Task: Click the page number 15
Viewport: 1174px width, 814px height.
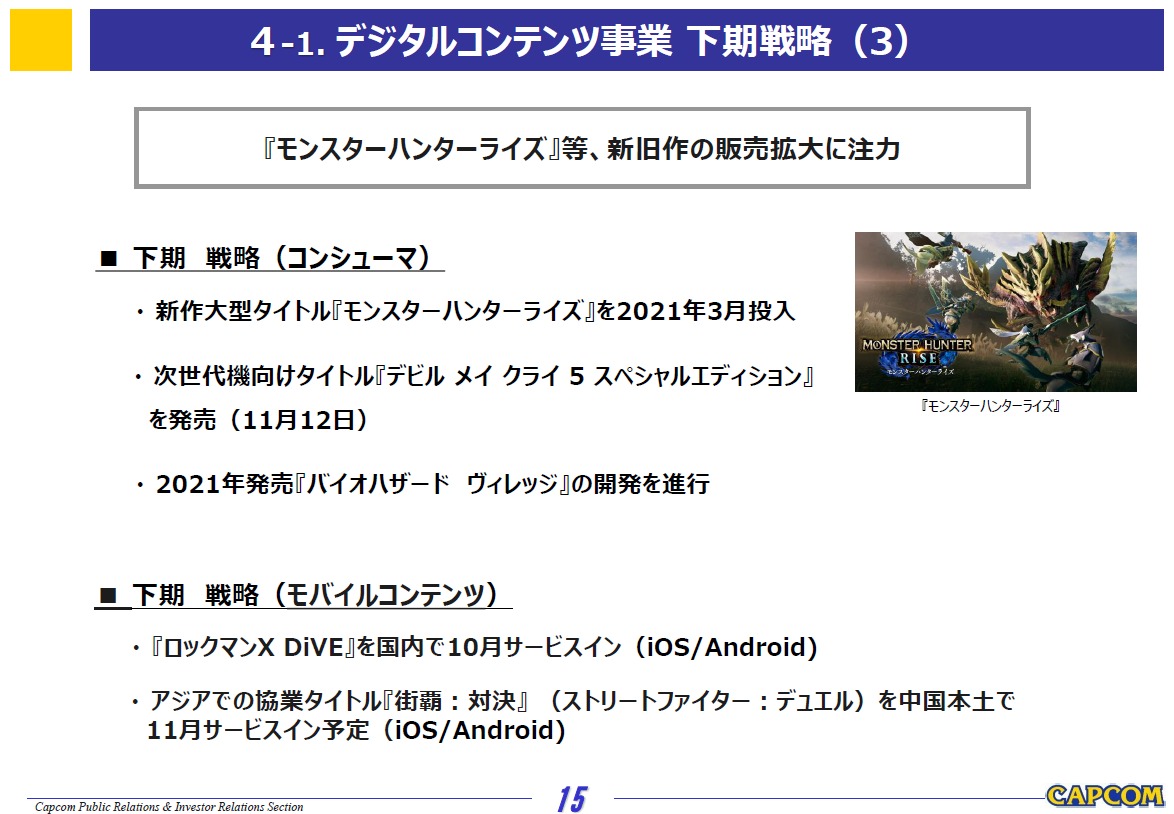Action: (573, 798)
